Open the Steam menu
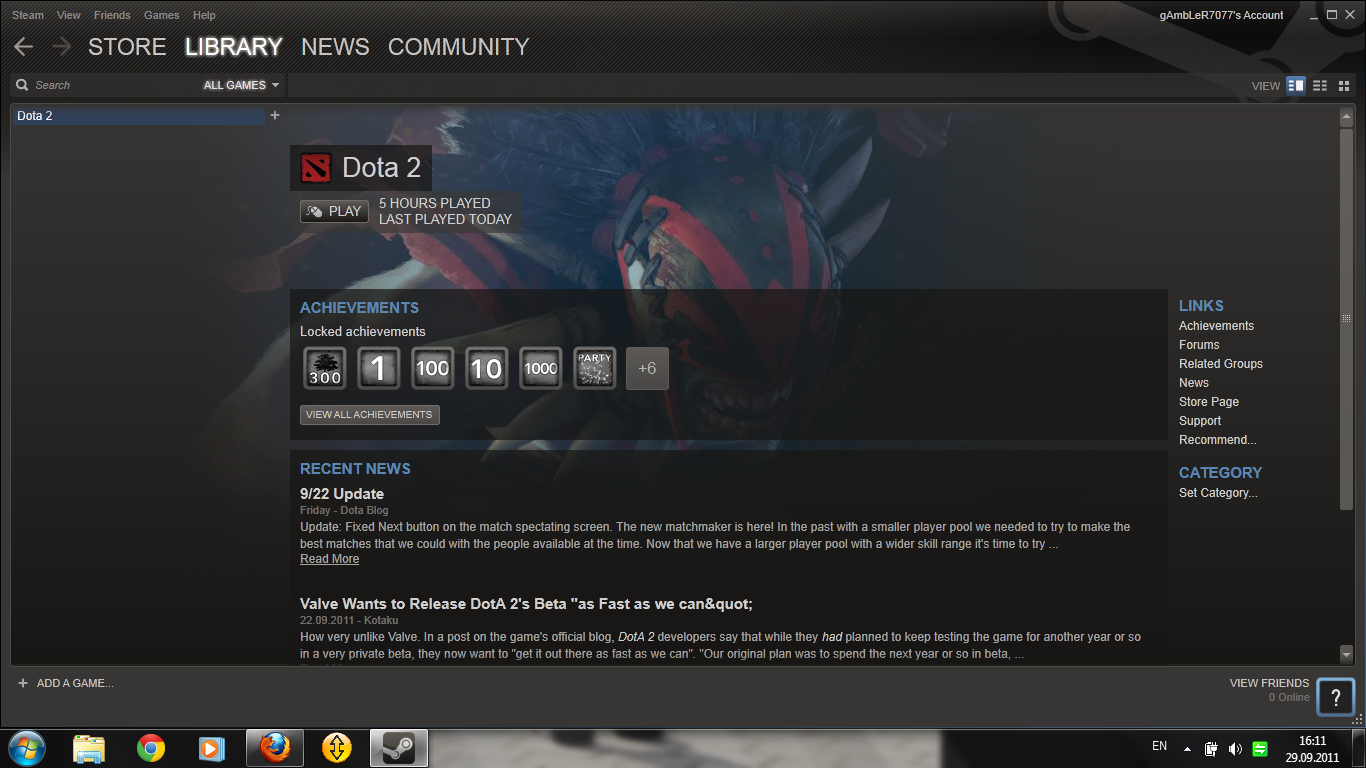 click(27, 15)
